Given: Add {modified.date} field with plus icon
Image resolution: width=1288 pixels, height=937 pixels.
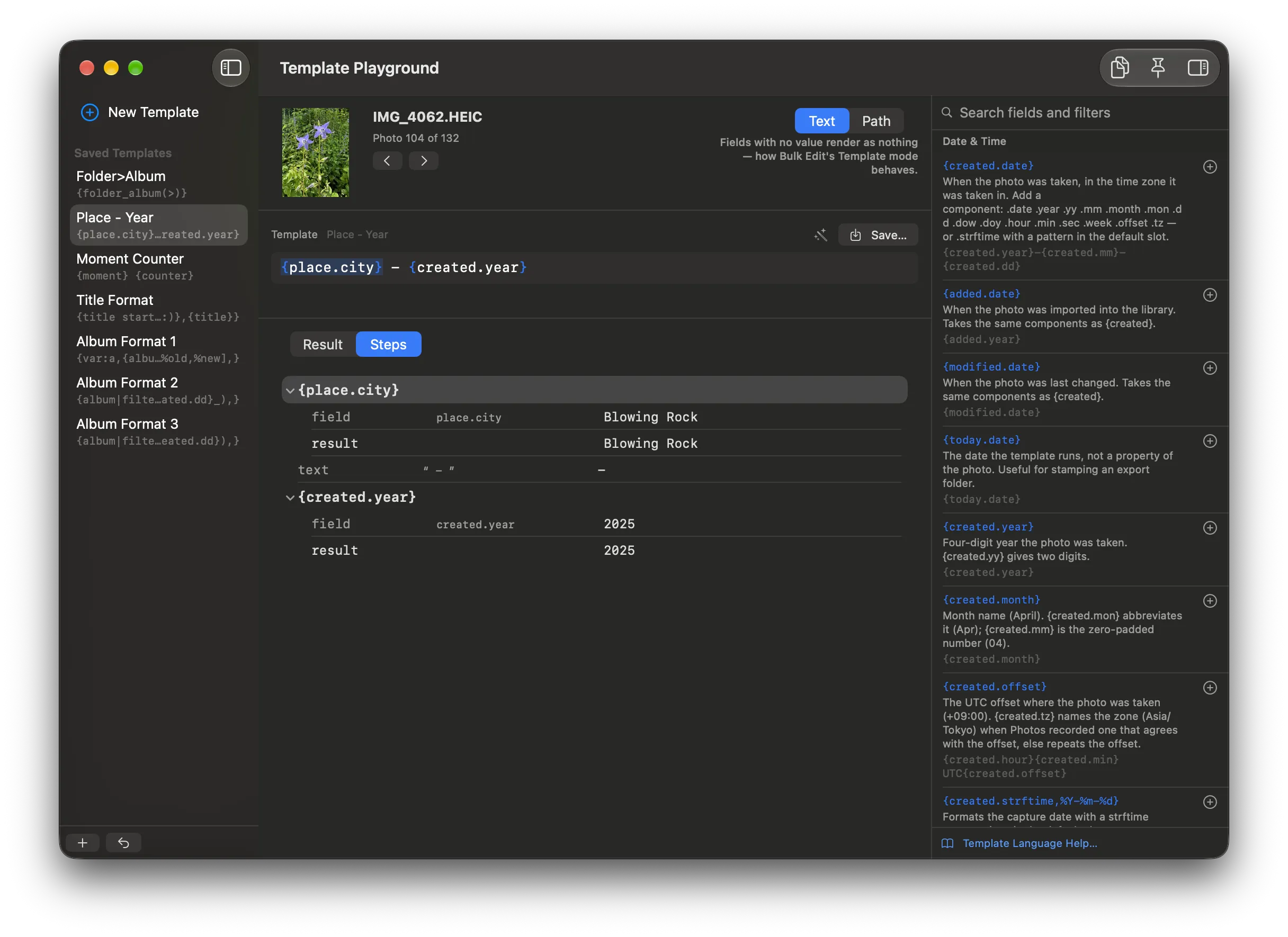Looking at the screenshot, I should pyautogui.click(x=1210, y=368).
